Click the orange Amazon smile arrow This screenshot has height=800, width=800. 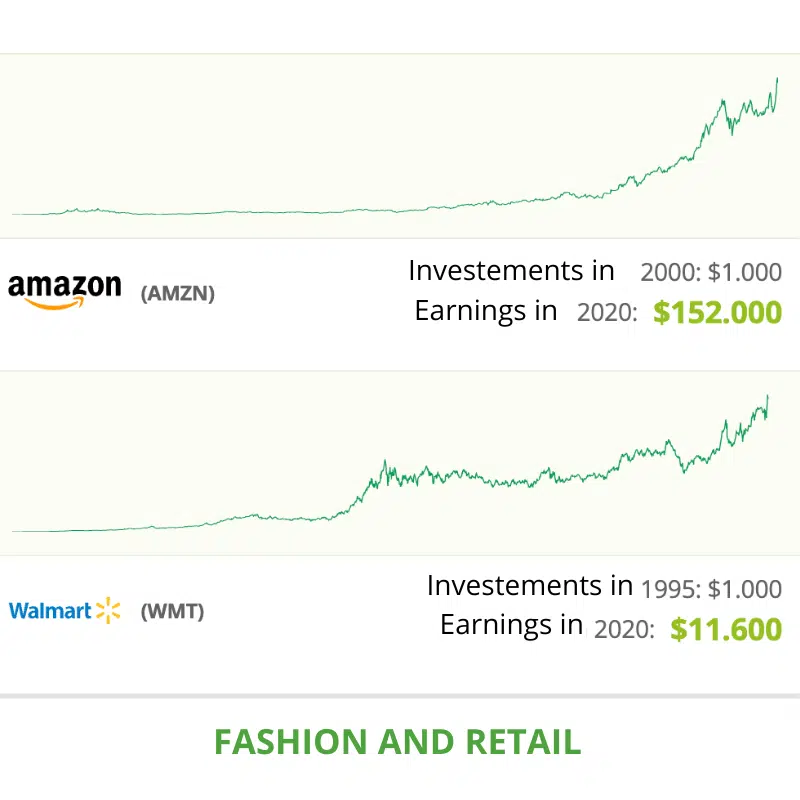pyautogui.click(x=54, y=304)
